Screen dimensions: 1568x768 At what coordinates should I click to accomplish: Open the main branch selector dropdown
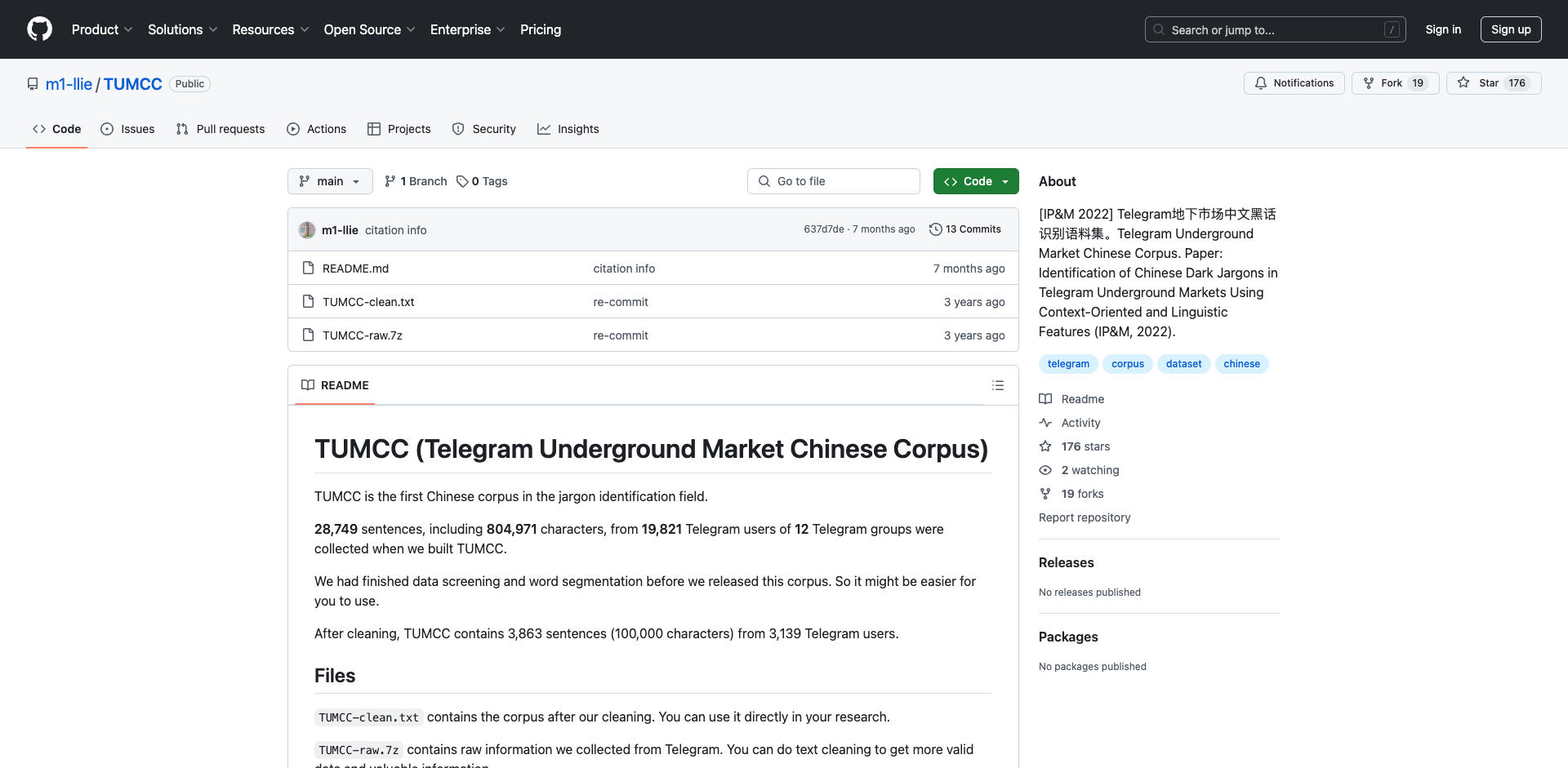[330, 181]
